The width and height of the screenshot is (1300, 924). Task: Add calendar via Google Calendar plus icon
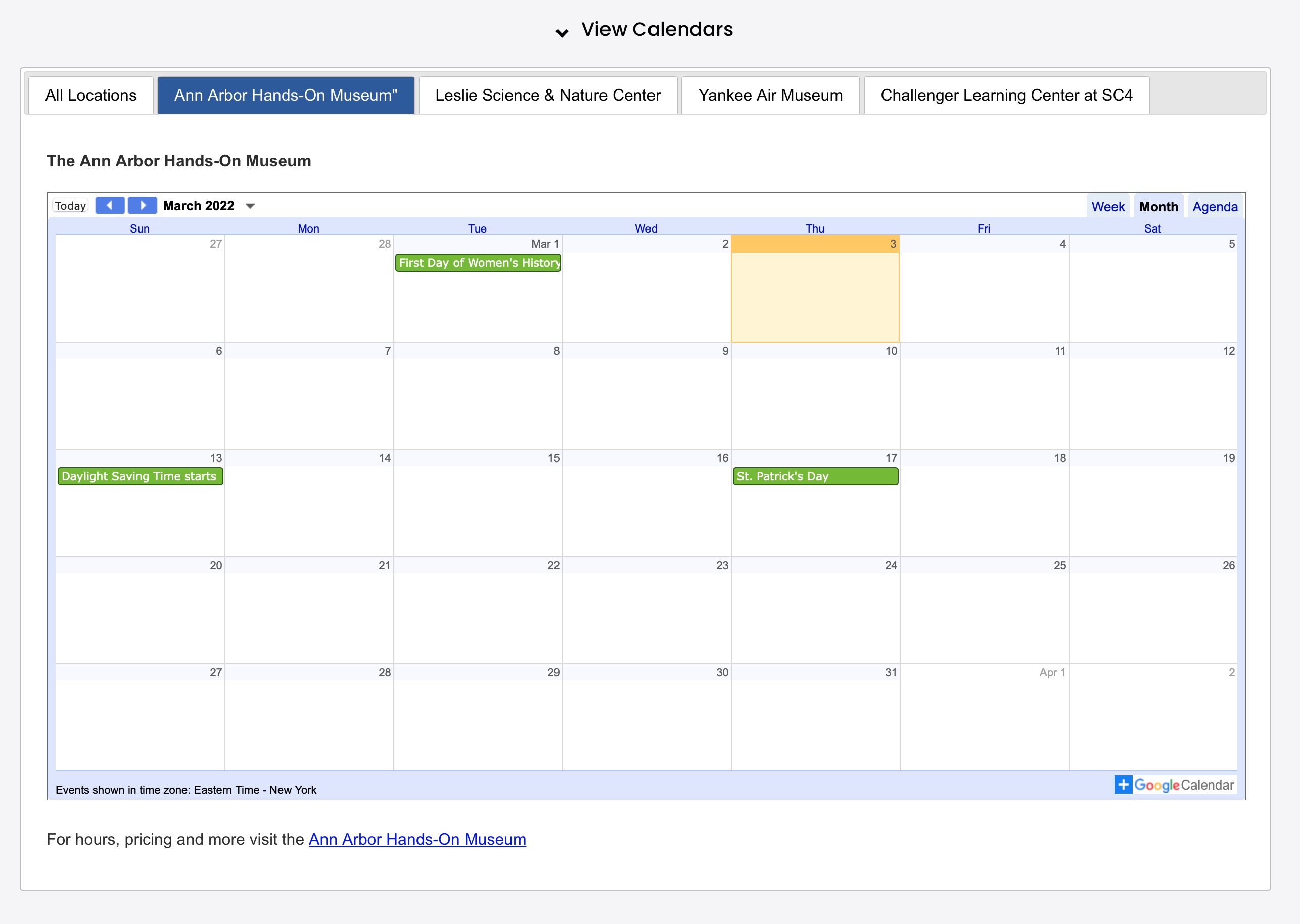point(1123,784)
